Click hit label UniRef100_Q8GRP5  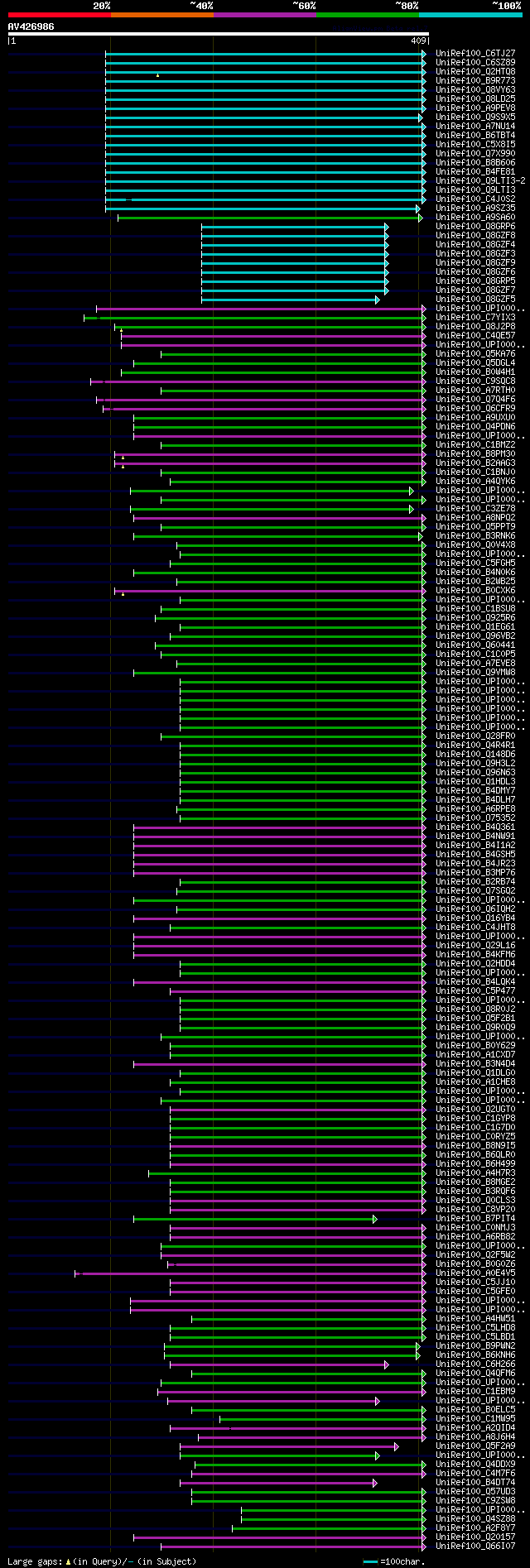[475, 281]
